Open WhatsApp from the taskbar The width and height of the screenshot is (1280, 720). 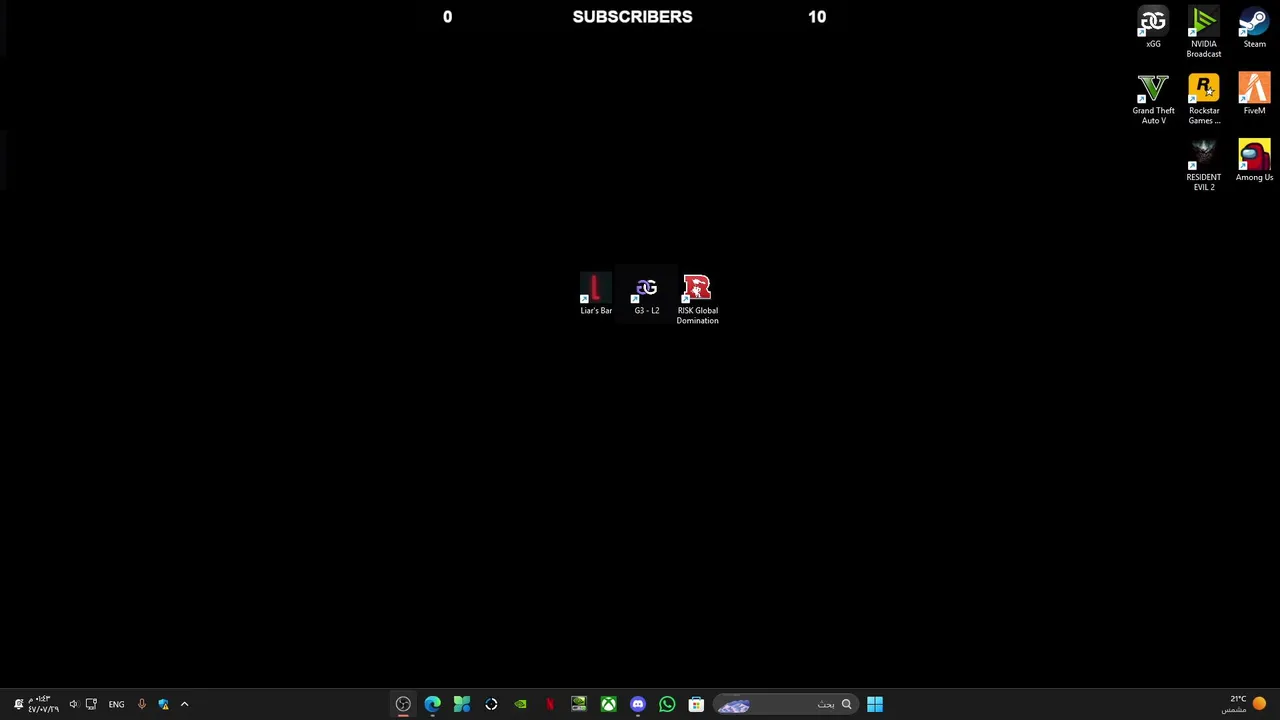click(x=667, y=704)
